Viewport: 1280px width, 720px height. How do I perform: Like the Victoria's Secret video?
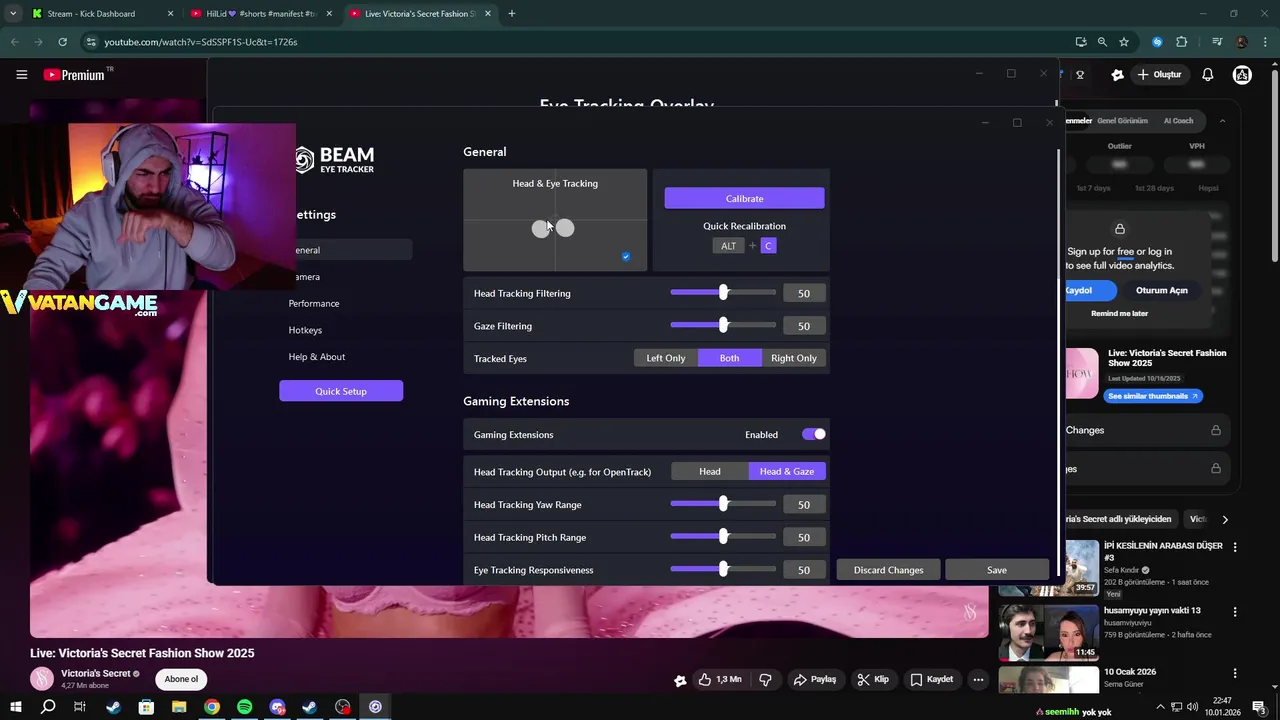(720, 679)
